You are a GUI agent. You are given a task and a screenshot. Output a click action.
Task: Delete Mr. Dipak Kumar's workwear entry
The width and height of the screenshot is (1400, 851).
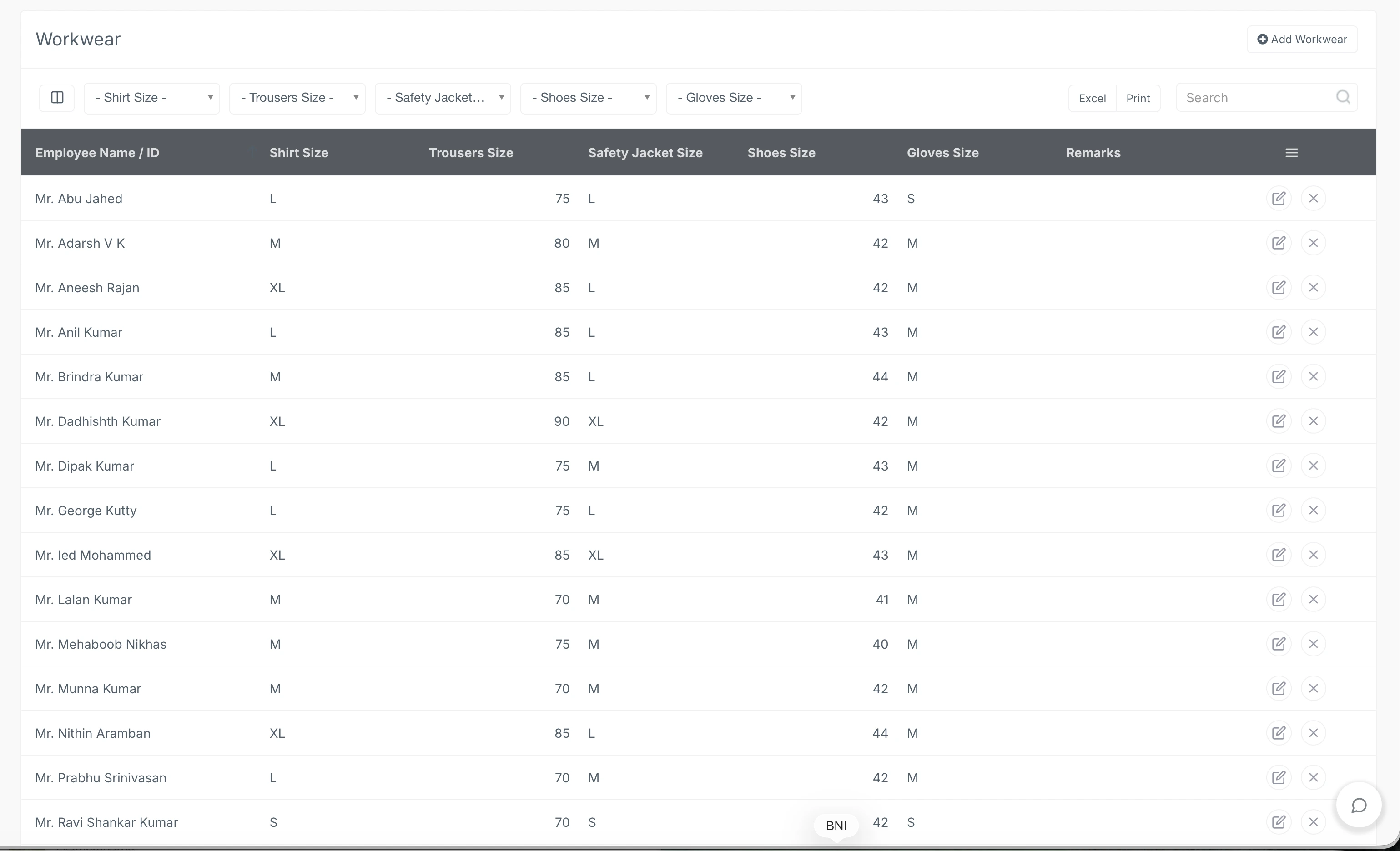(x=1313, y=466)
